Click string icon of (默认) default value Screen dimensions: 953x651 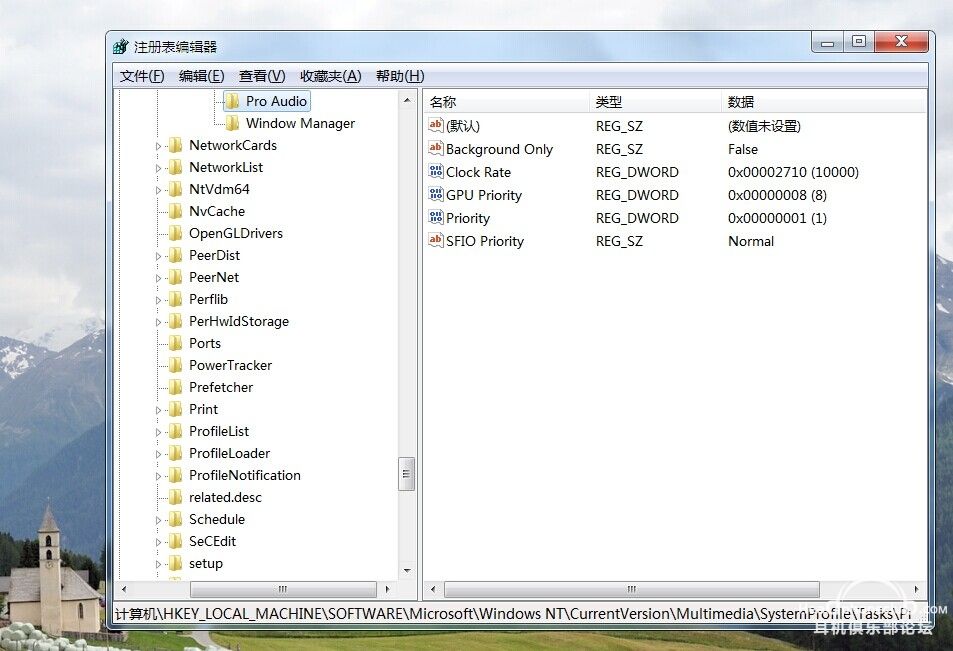pyautogui.click(x=436, y=125)
